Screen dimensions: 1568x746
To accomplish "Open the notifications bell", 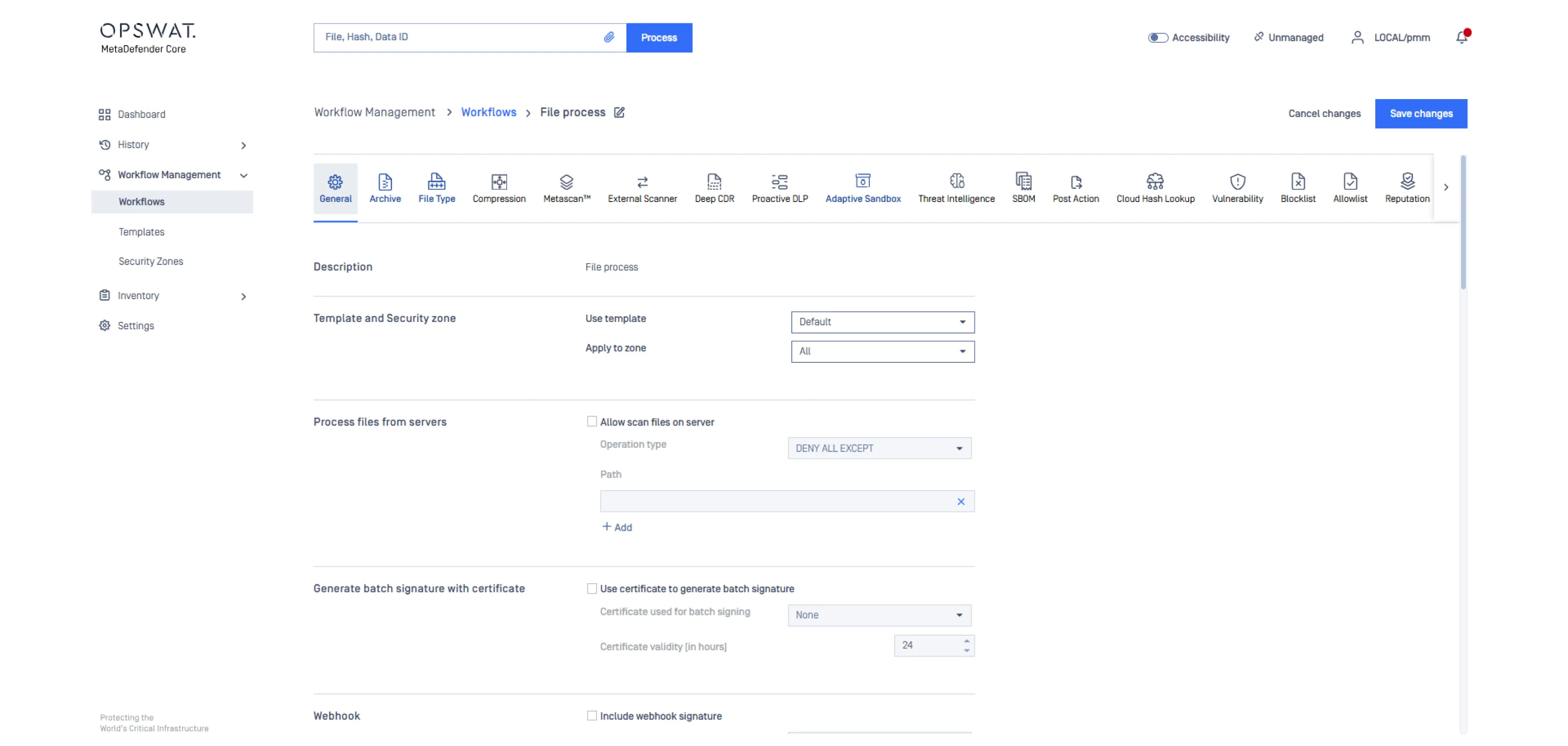I will 1462,38.
